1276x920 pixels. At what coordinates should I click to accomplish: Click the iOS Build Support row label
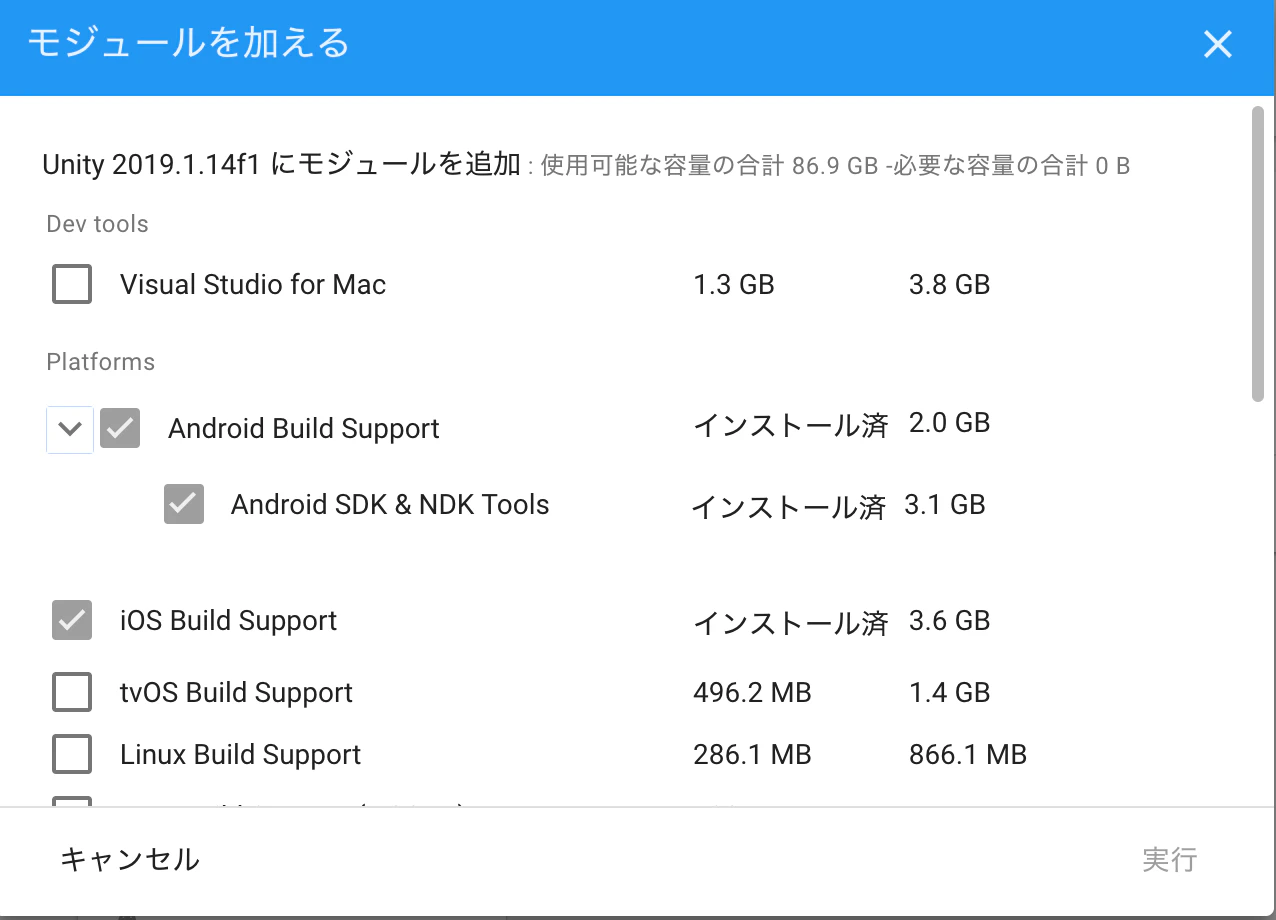pyautogui.click(x=230, y=620)
